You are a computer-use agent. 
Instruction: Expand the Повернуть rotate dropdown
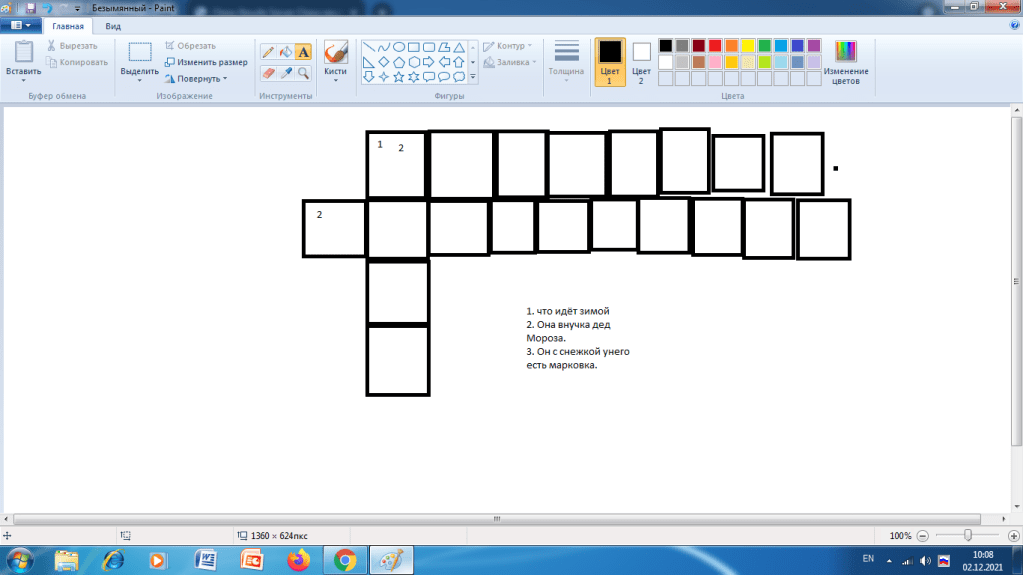(x=199, y=78)
